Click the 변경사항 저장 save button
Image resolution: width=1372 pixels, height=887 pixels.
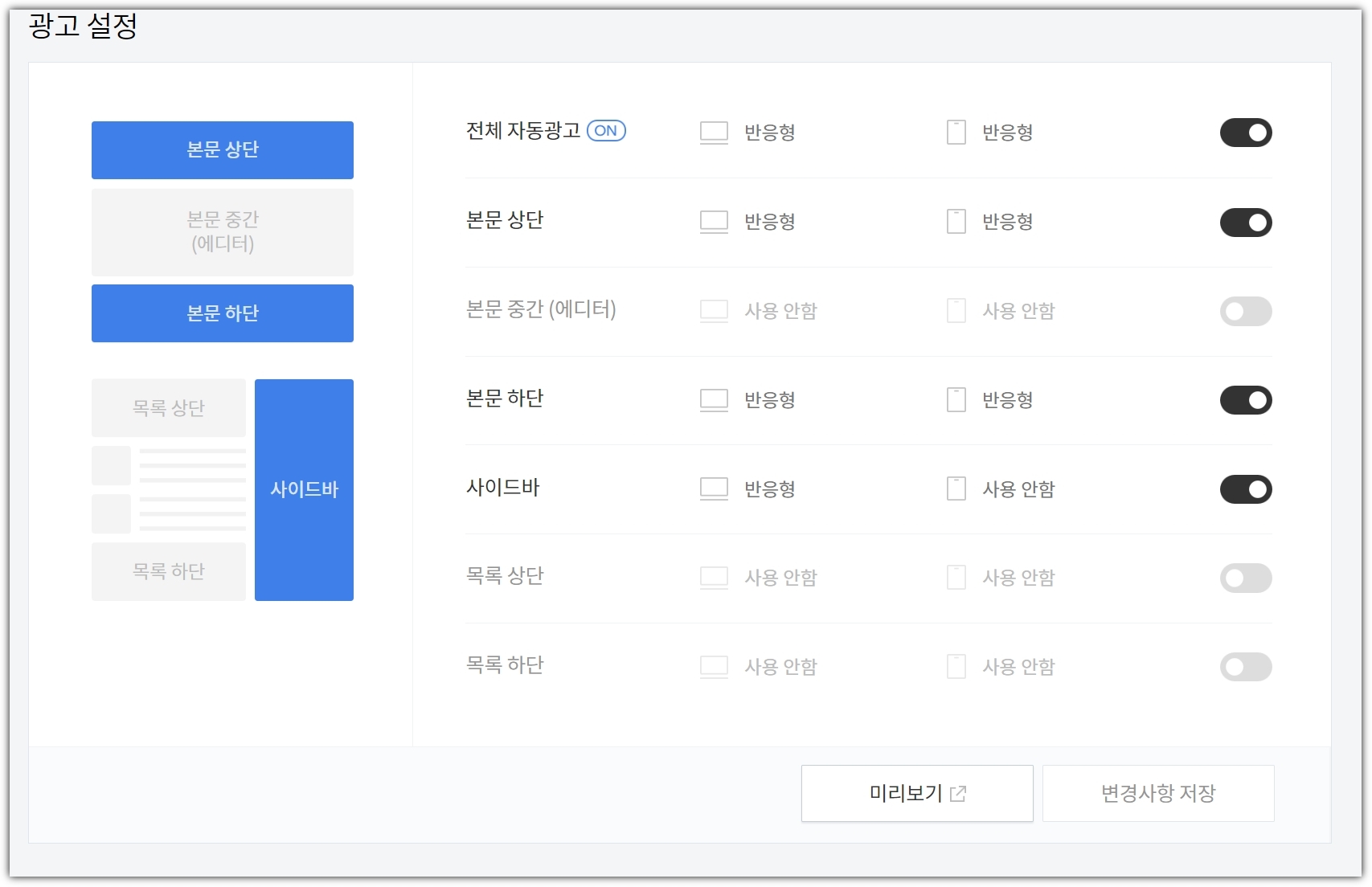(1158, 793)
